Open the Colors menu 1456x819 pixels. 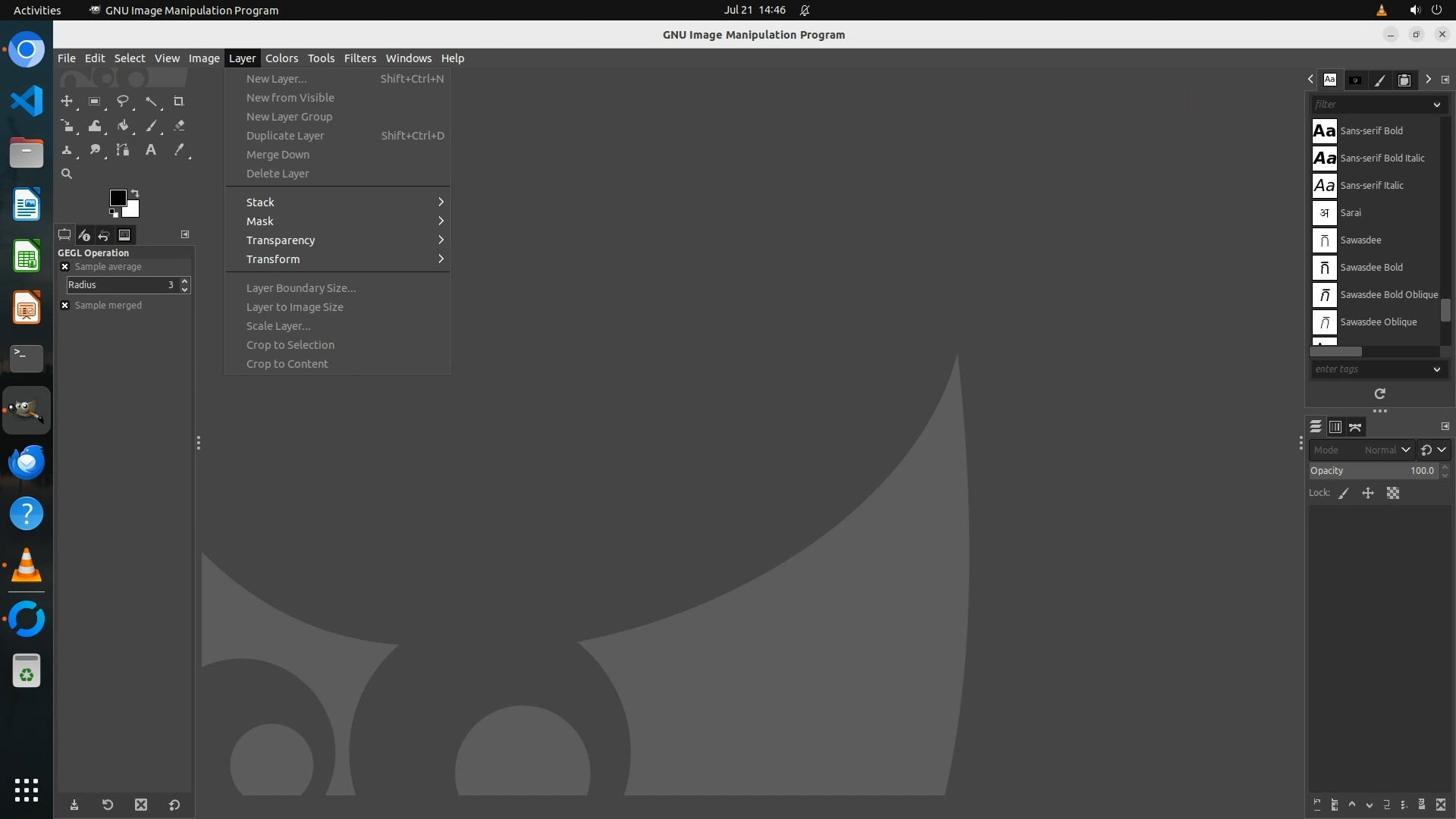point(281,58)
